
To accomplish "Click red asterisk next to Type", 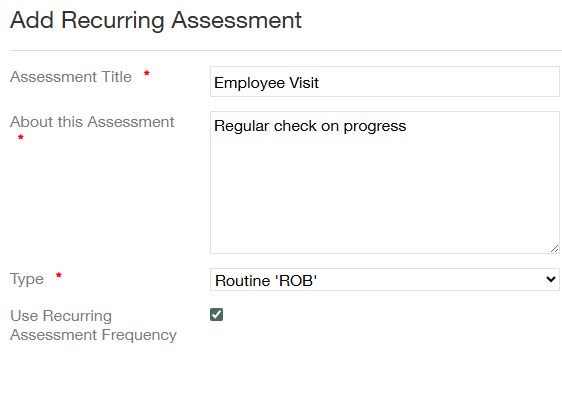I will pos(59,276).
